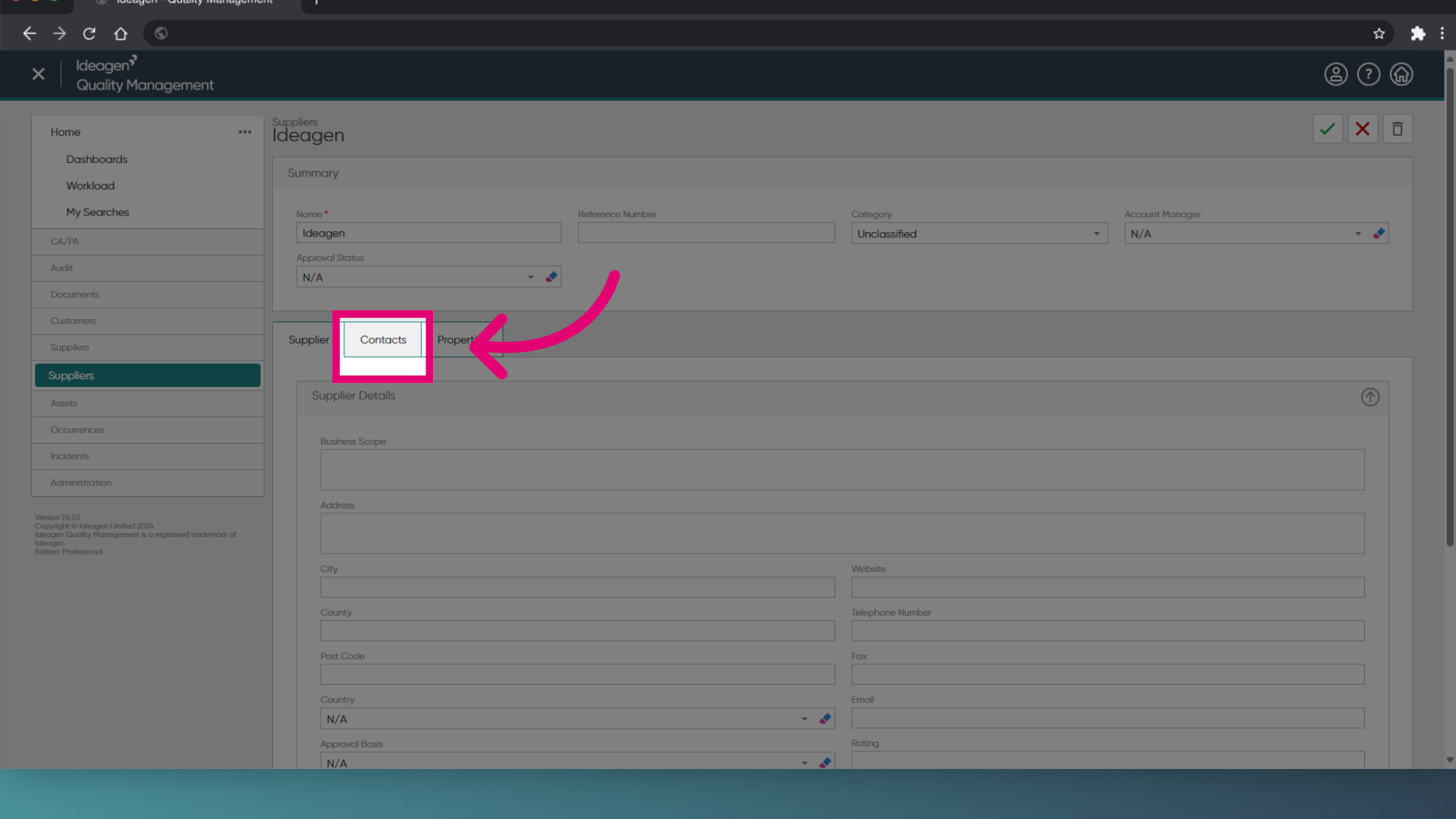Click the Reference Number input field

706,233
